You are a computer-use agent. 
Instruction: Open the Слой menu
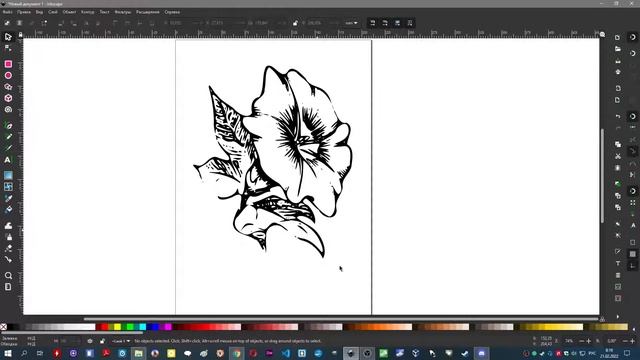[53, 12]
